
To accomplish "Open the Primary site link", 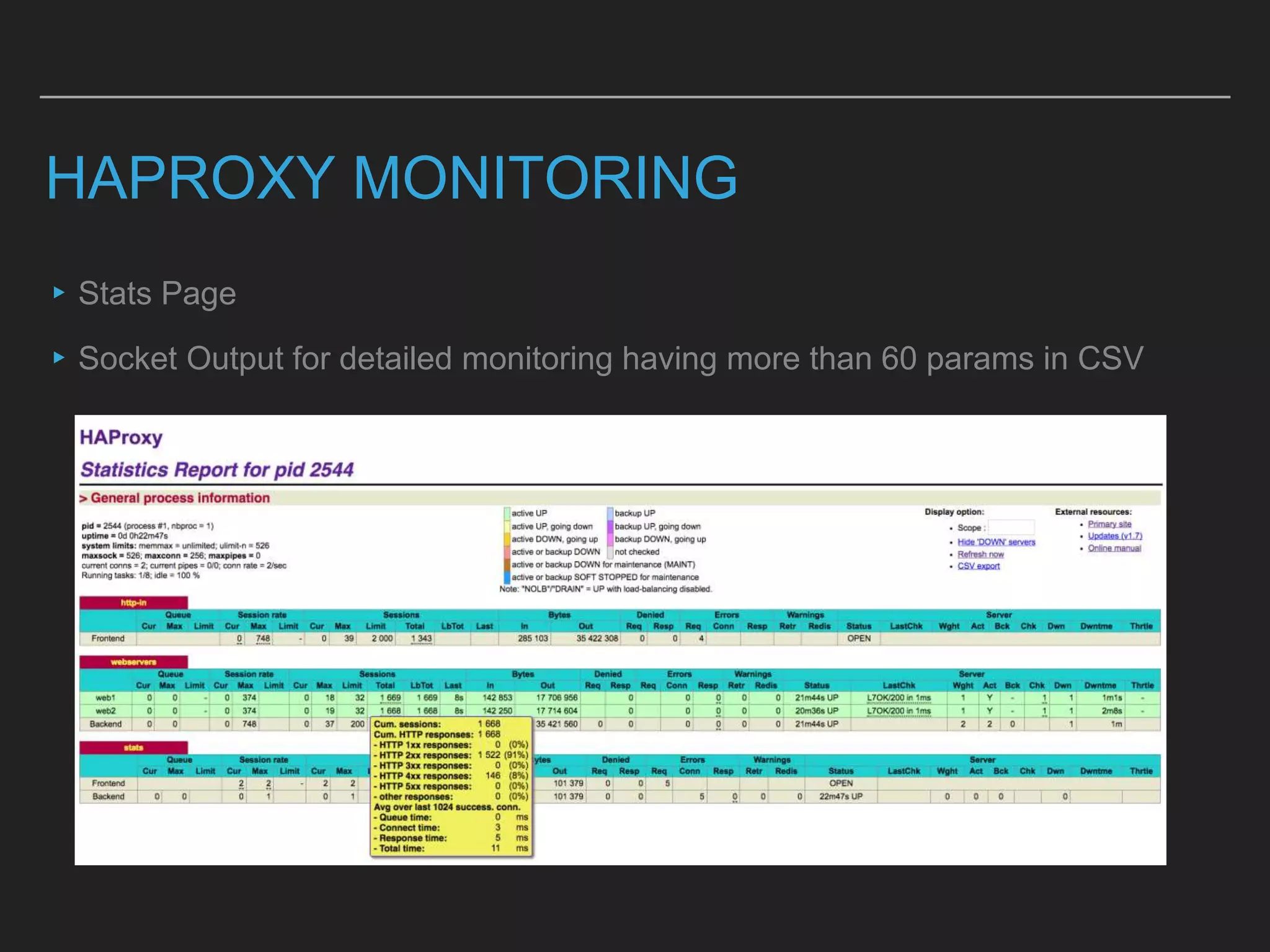I will 1109,524.
